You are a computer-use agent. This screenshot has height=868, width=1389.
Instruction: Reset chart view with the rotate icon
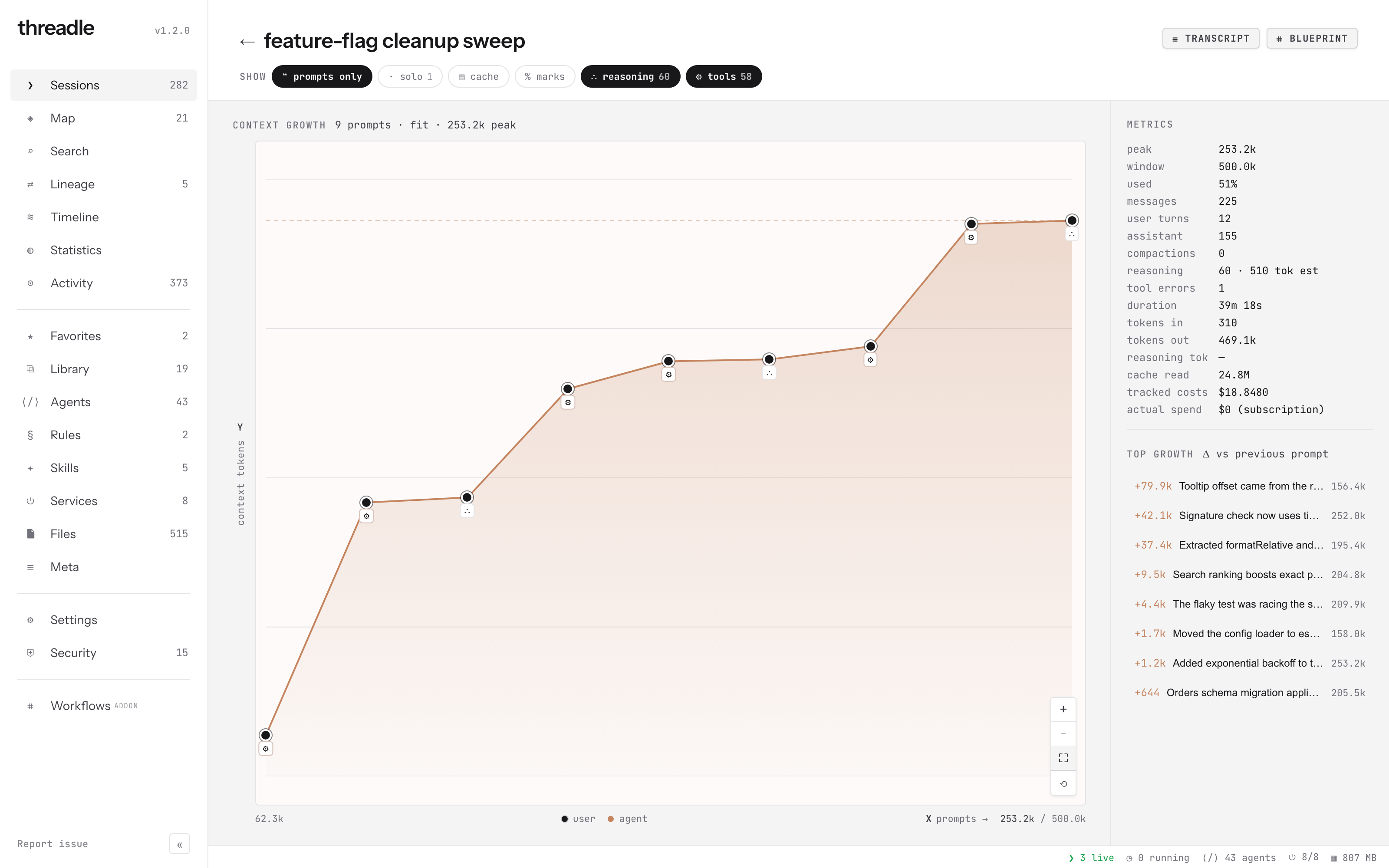coord(1063,784)
